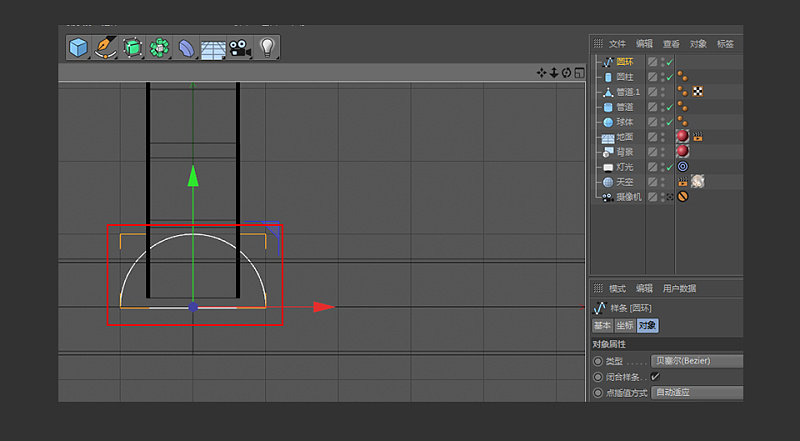Switch to the 基本 tab
The width and height of the screenshot is (800, 441).
click(603, 325)
